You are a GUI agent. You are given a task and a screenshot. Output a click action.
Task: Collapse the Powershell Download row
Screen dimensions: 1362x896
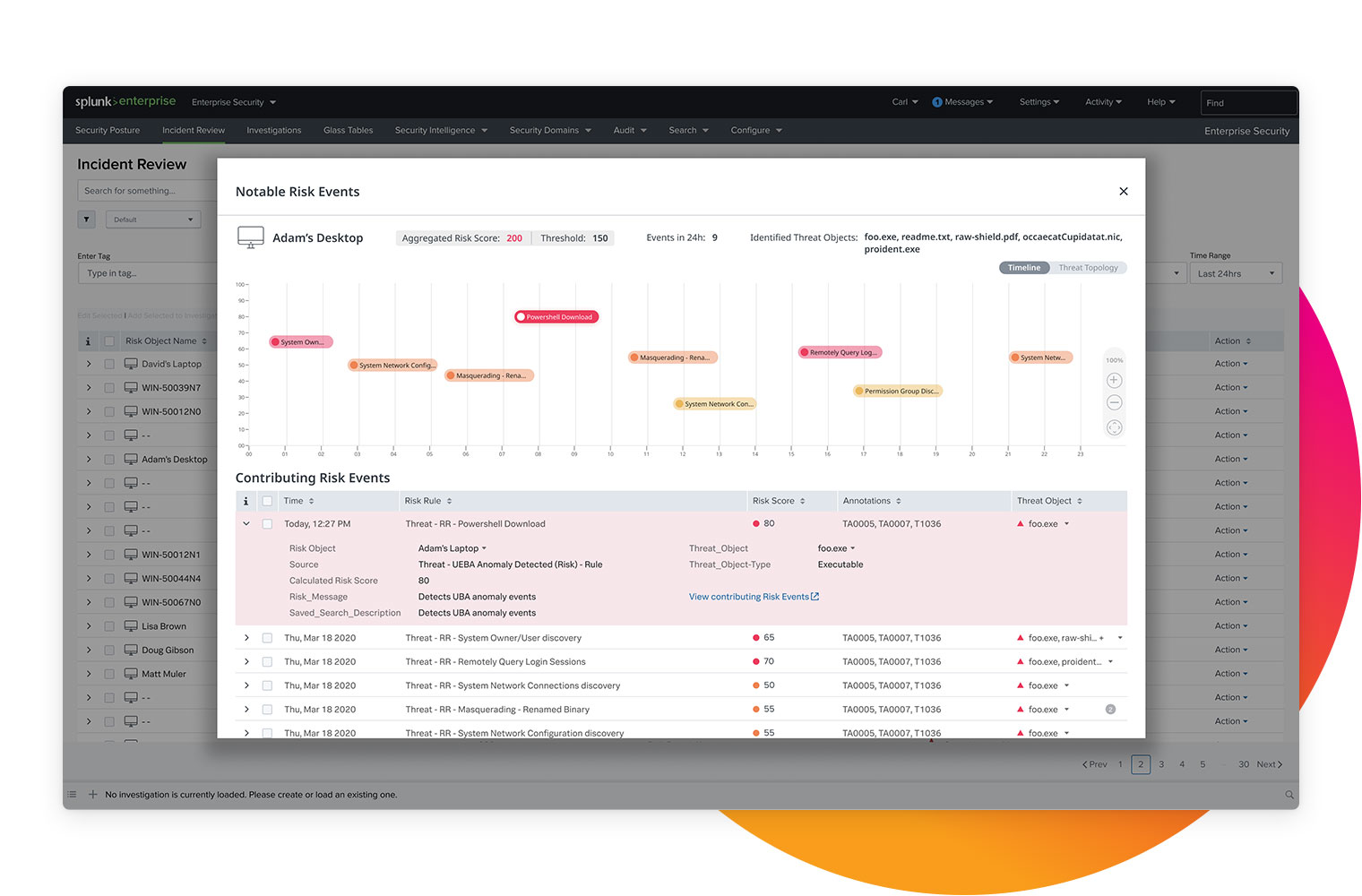246,524
